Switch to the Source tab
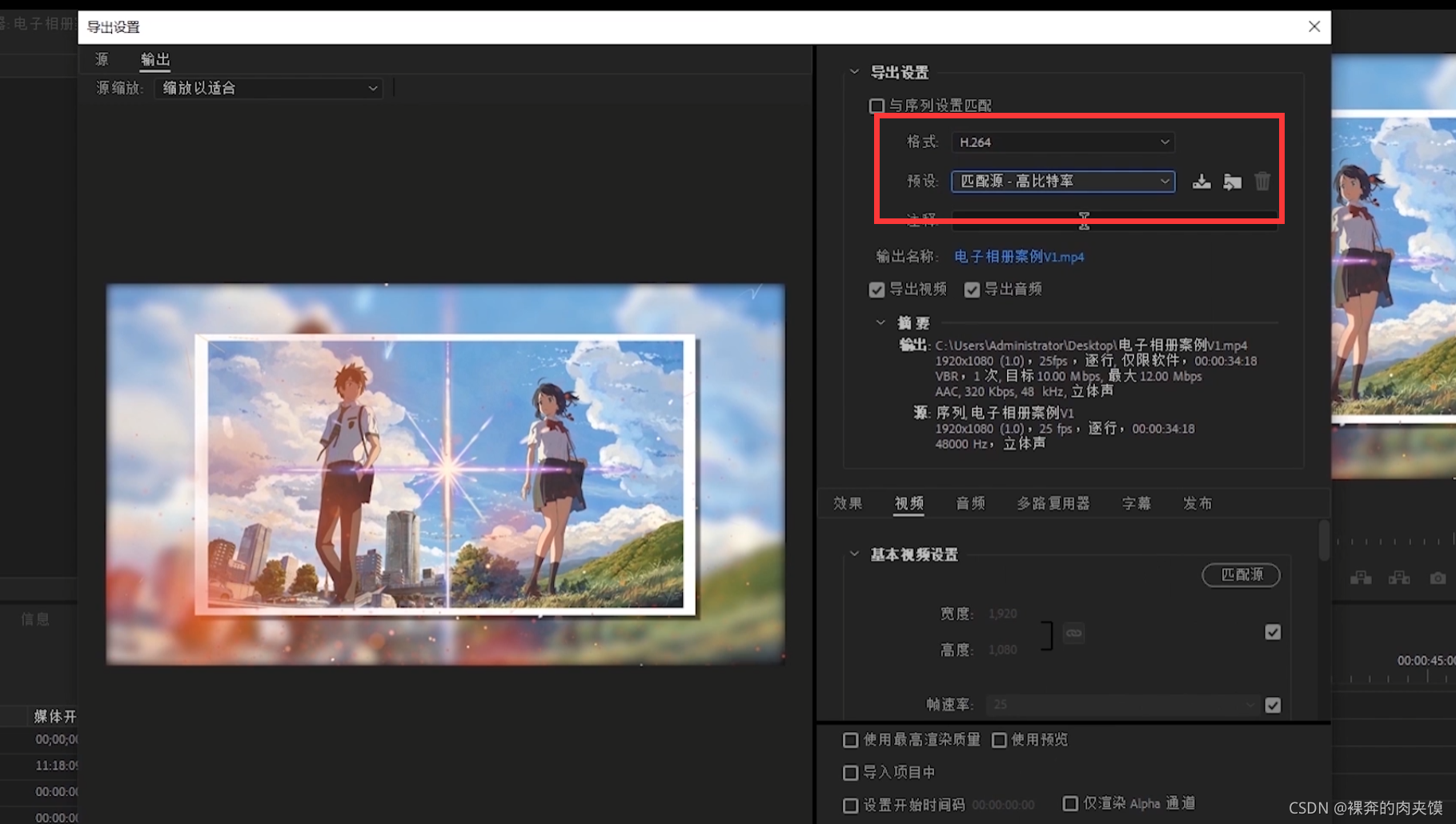The image size is (1456, 824). coord(102,59)
